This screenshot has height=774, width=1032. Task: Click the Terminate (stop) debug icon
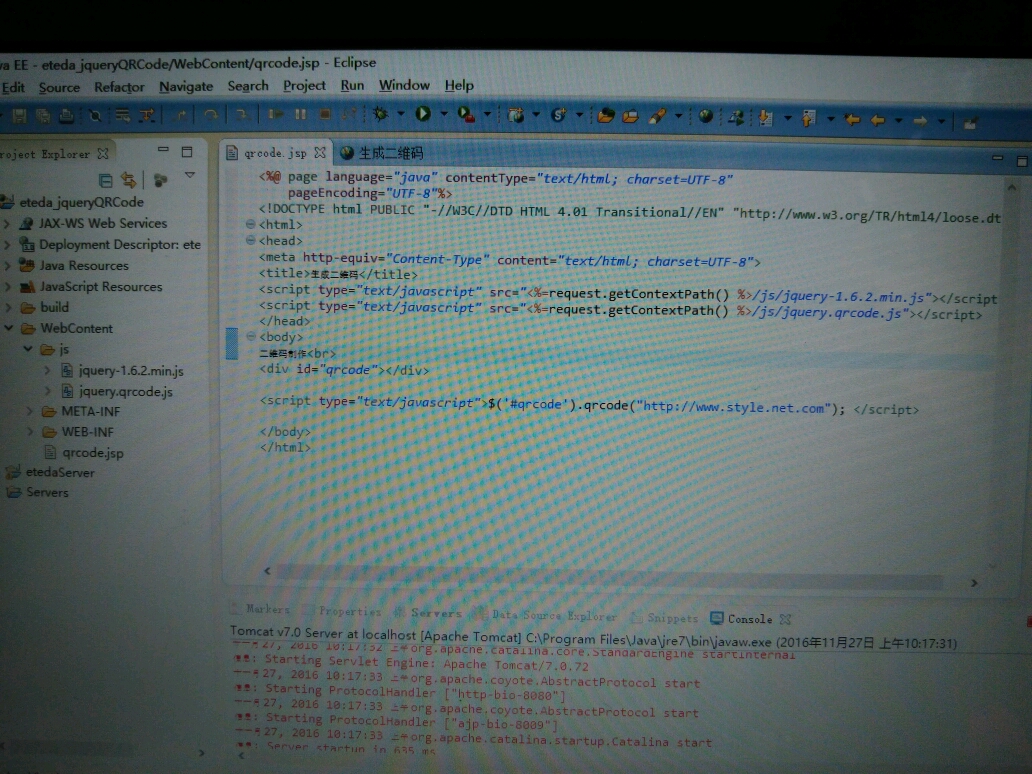[324, 115]
